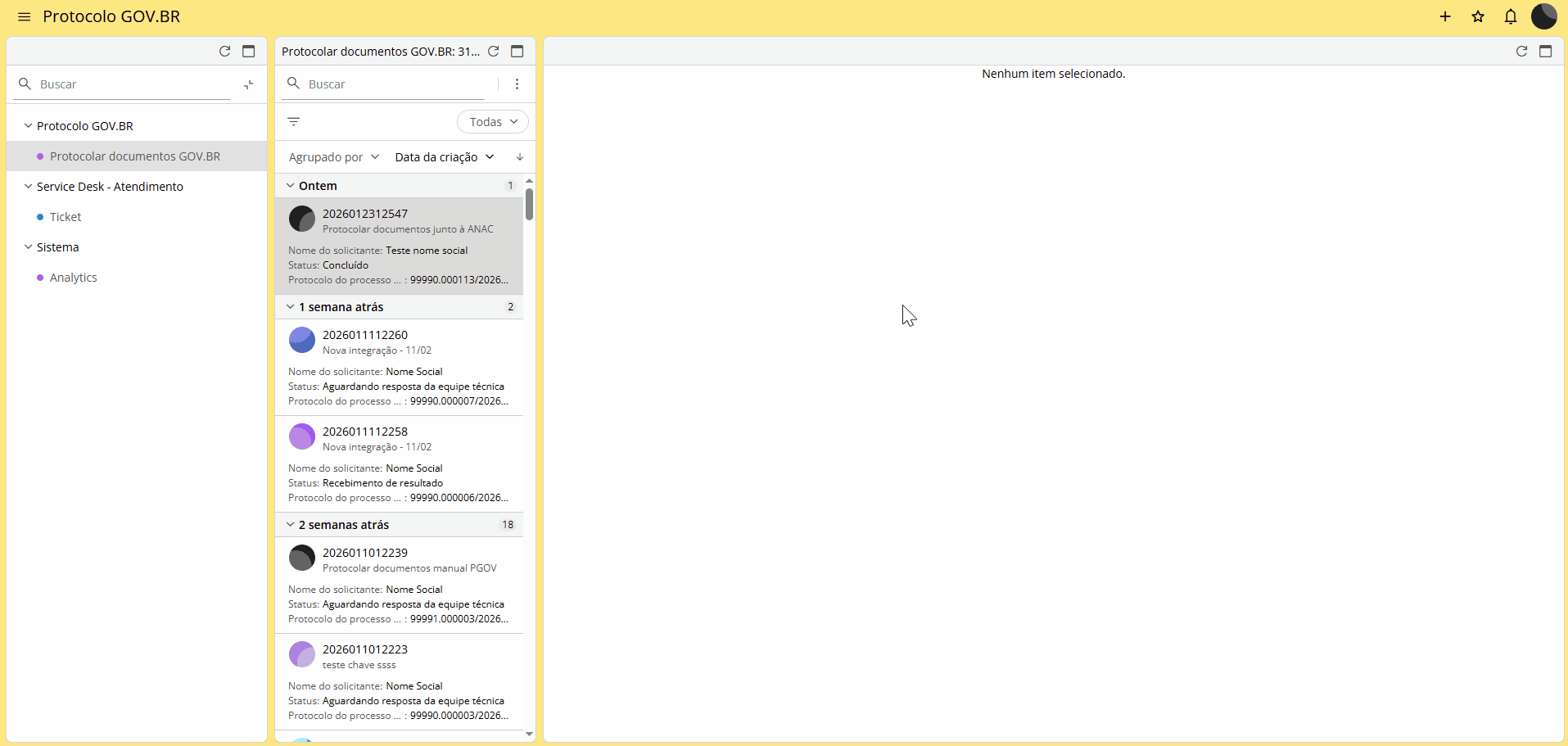Open record 2026011112260
The image size is (1568, 746).
point(399,367)
